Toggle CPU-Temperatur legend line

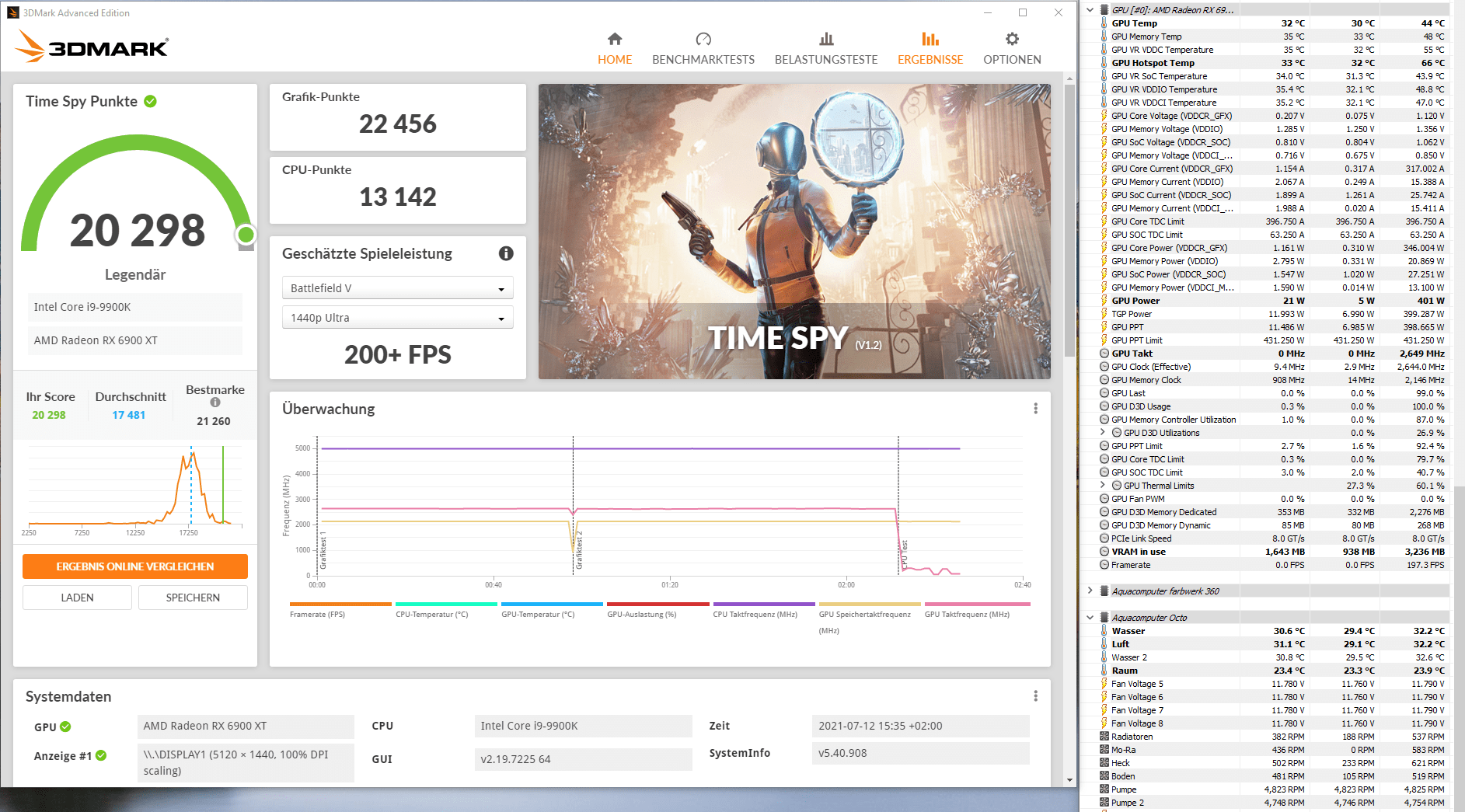[446, 604]
